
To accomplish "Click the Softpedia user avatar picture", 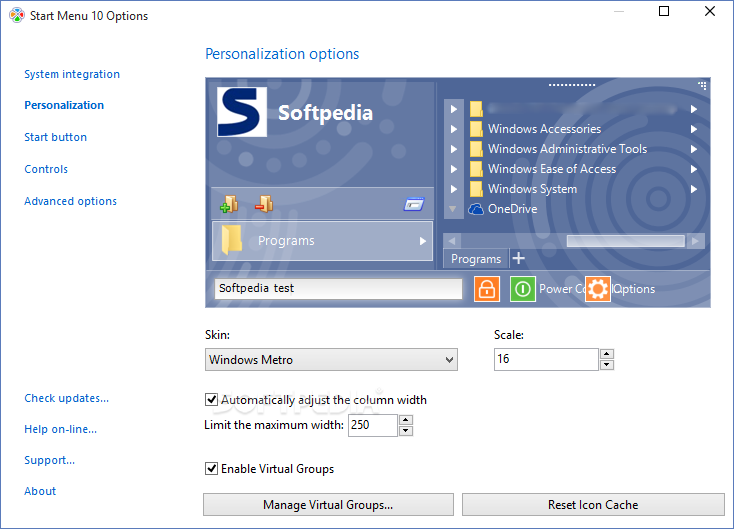I will click(x=242, y=112).
